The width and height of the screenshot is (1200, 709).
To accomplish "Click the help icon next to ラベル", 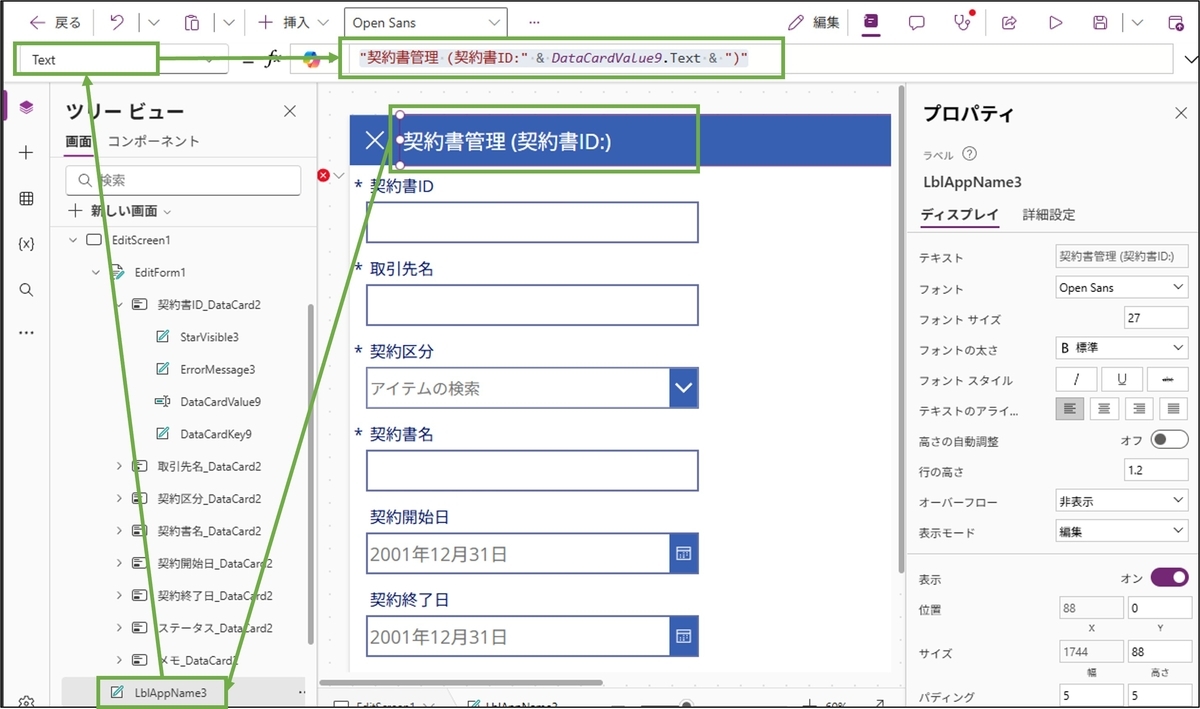I will [x=969, y=154].
